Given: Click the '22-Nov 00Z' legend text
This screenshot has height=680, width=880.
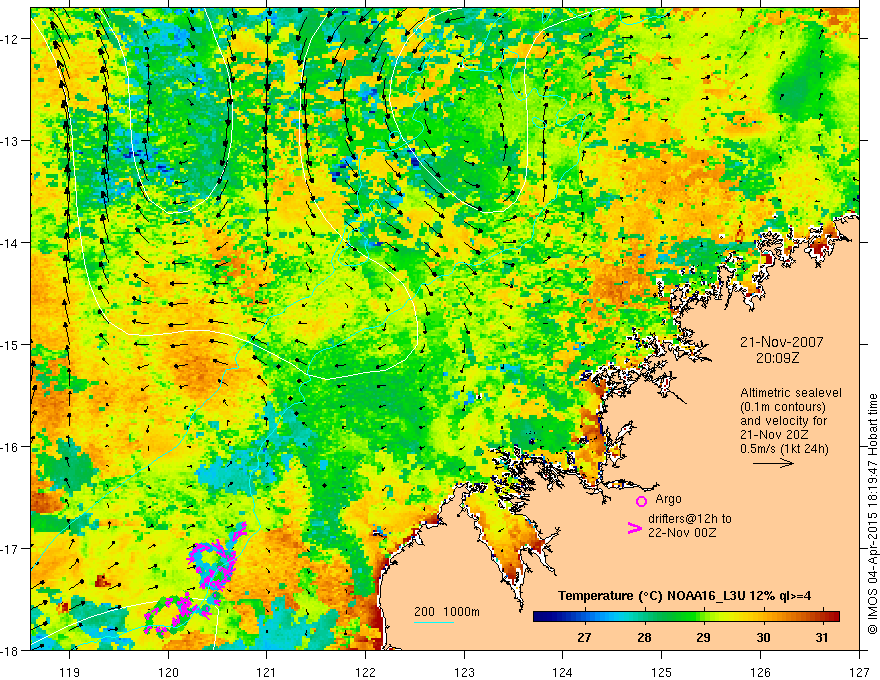Looking at the screenshot, I should pos(682,532).
